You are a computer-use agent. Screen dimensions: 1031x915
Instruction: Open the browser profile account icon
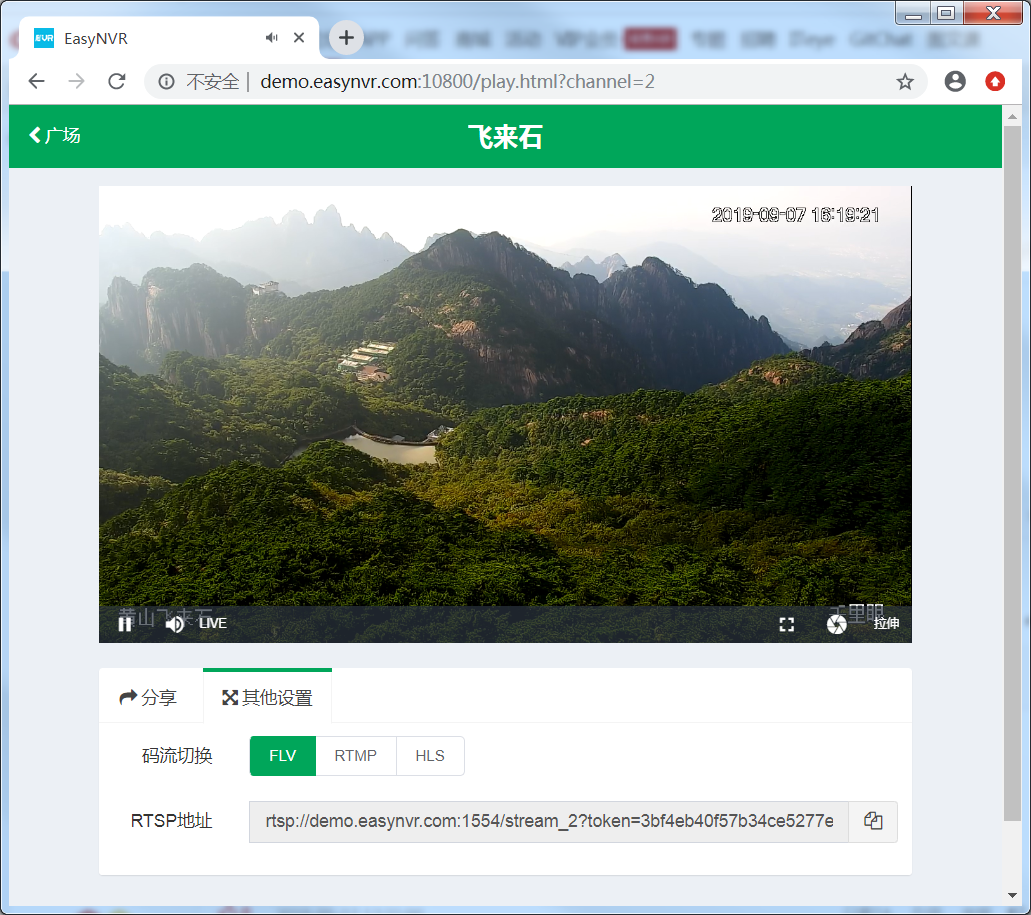click(955, 82)
